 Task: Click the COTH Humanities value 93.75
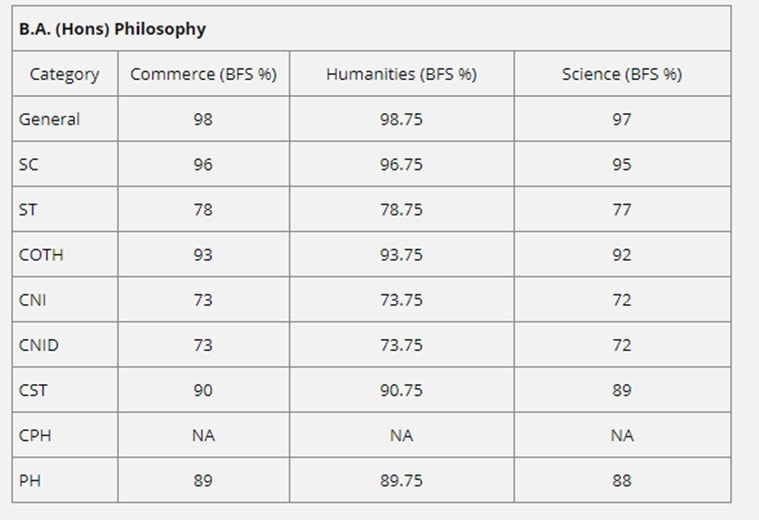[x=401, y=255]
